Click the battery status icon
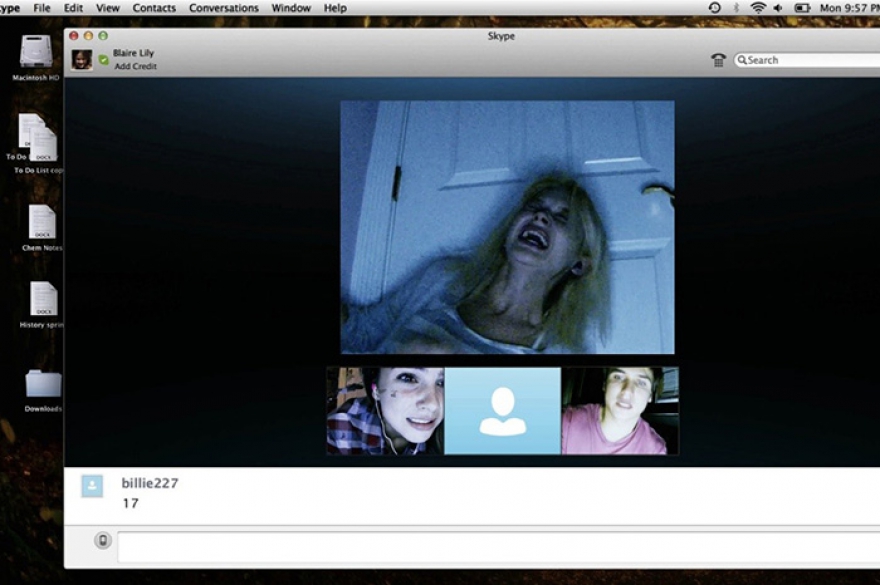This screenshot has height=585, width=880. tap(801, 8)
